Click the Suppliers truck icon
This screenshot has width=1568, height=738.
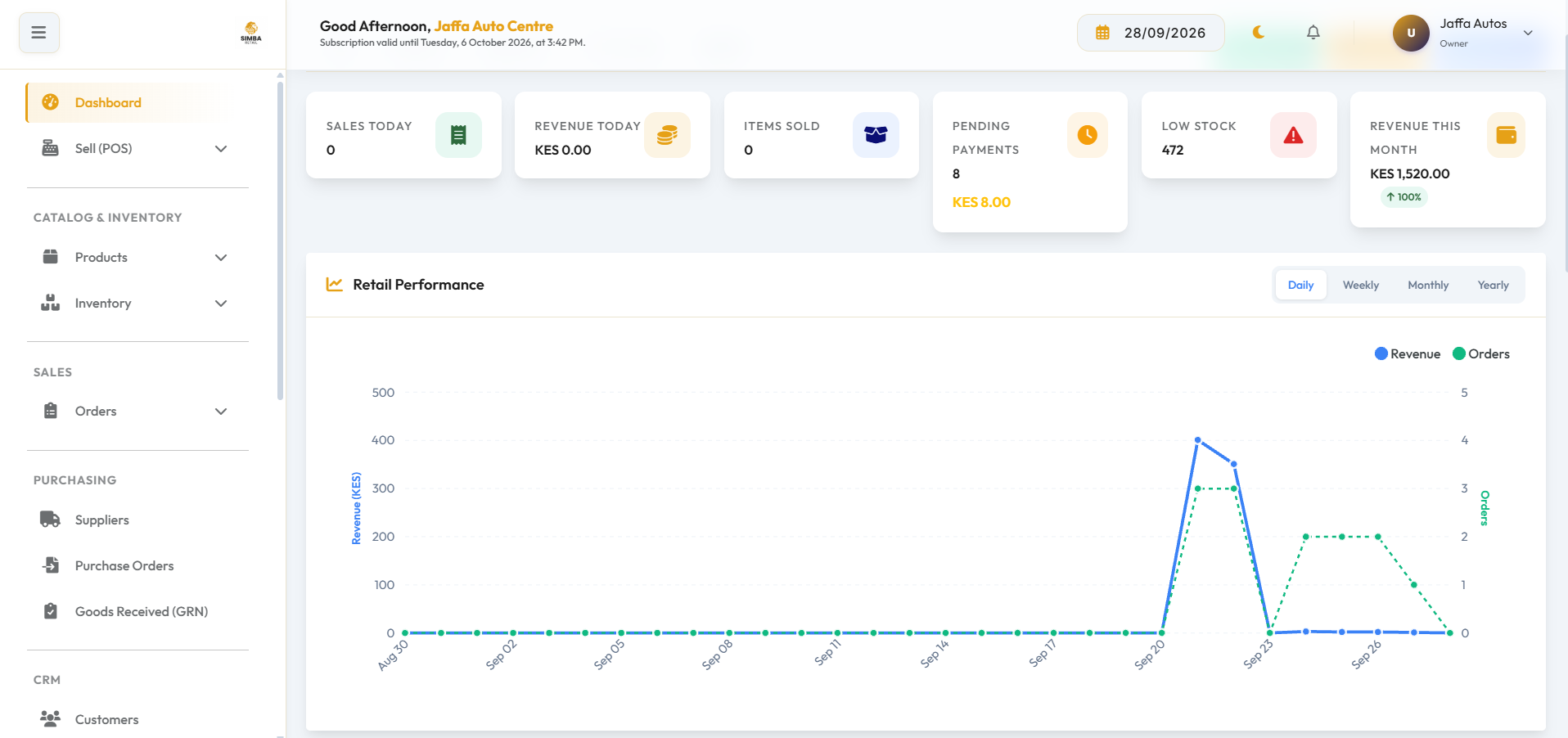click(51, 520)
